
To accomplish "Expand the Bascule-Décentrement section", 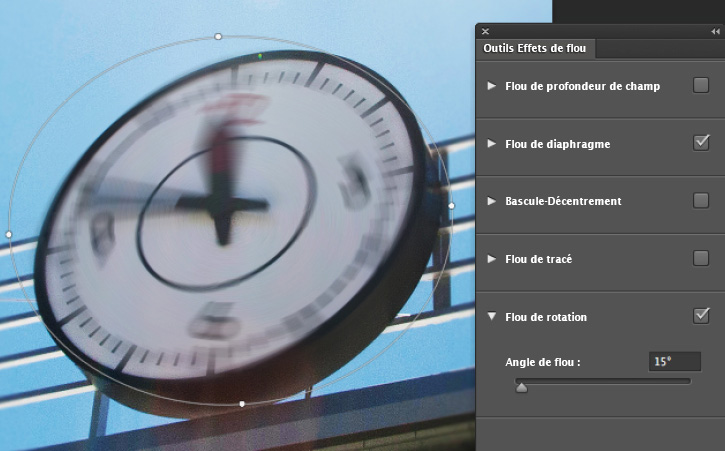I will (x=492, y=201).
